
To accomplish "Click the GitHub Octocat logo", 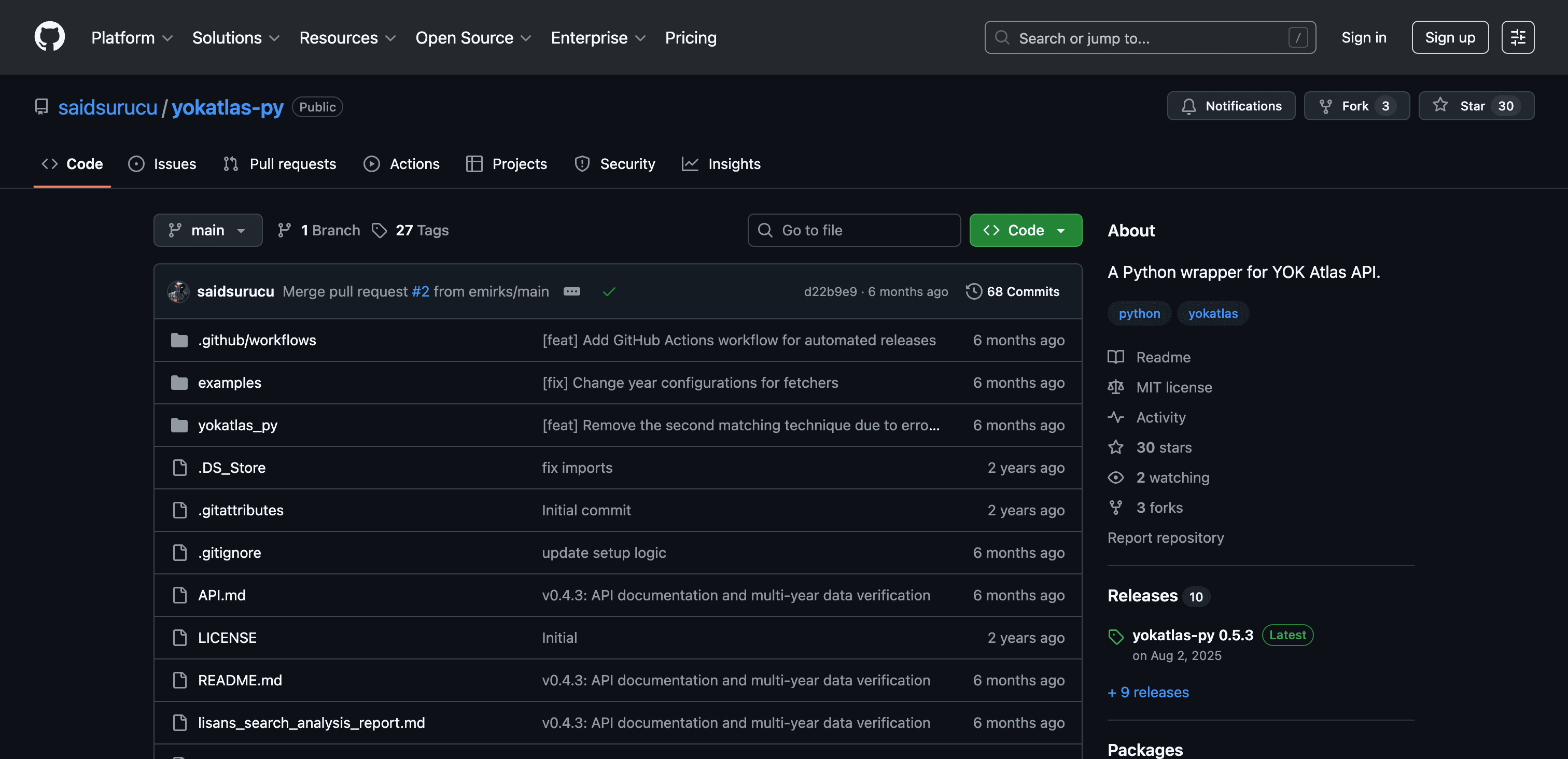I will tap(49, 37).
